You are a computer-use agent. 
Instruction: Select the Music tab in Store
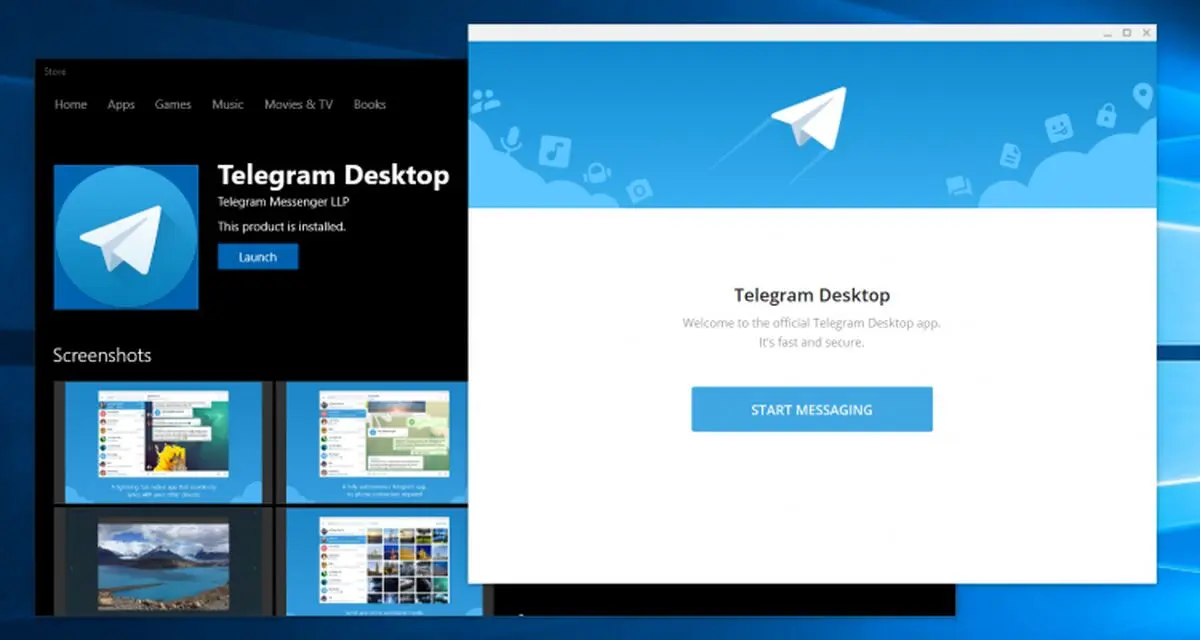228,104
